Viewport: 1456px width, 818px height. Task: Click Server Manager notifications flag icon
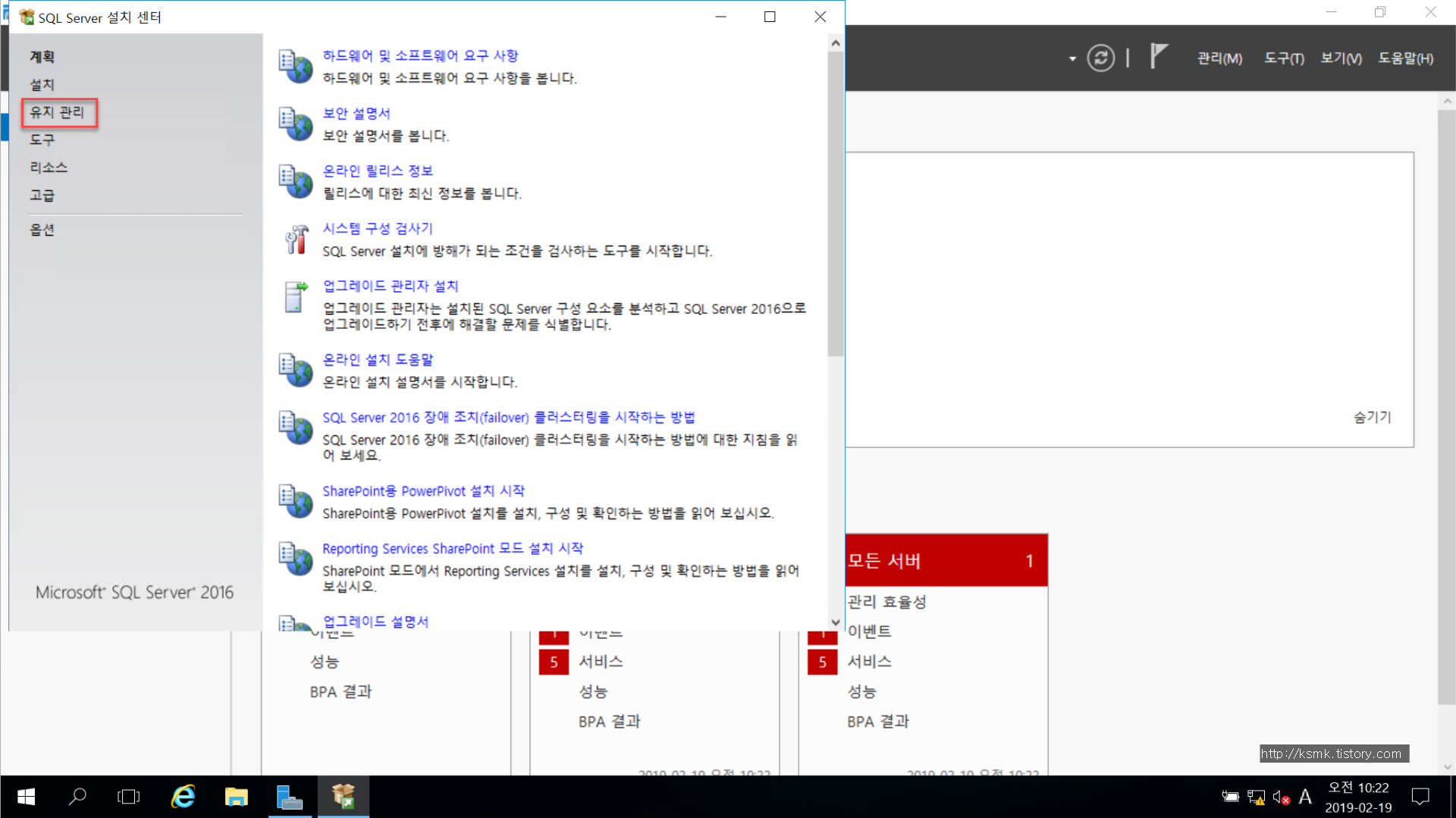pyautogui.click(x=1158, y=56)
